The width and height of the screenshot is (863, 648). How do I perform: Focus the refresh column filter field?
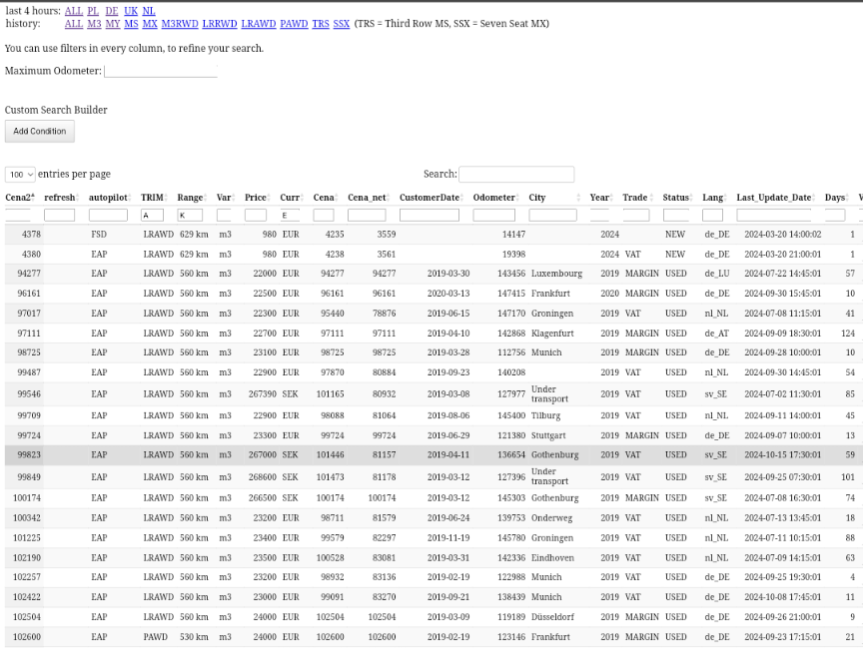tap(59, 215)
